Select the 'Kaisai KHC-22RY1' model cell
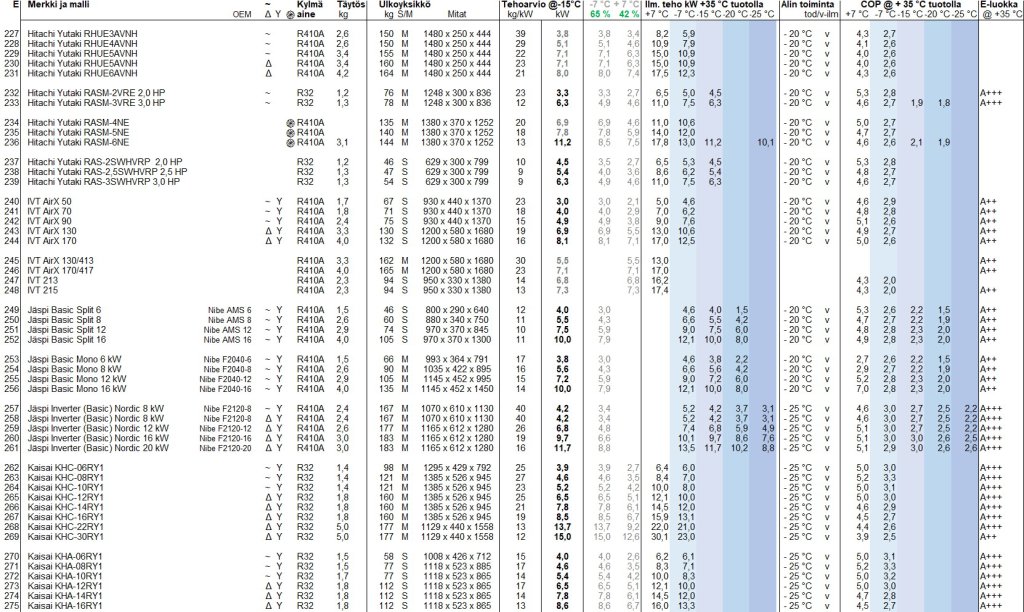Screen dimensions: 1024x612 pyautogui.click(x=65, y=527)
